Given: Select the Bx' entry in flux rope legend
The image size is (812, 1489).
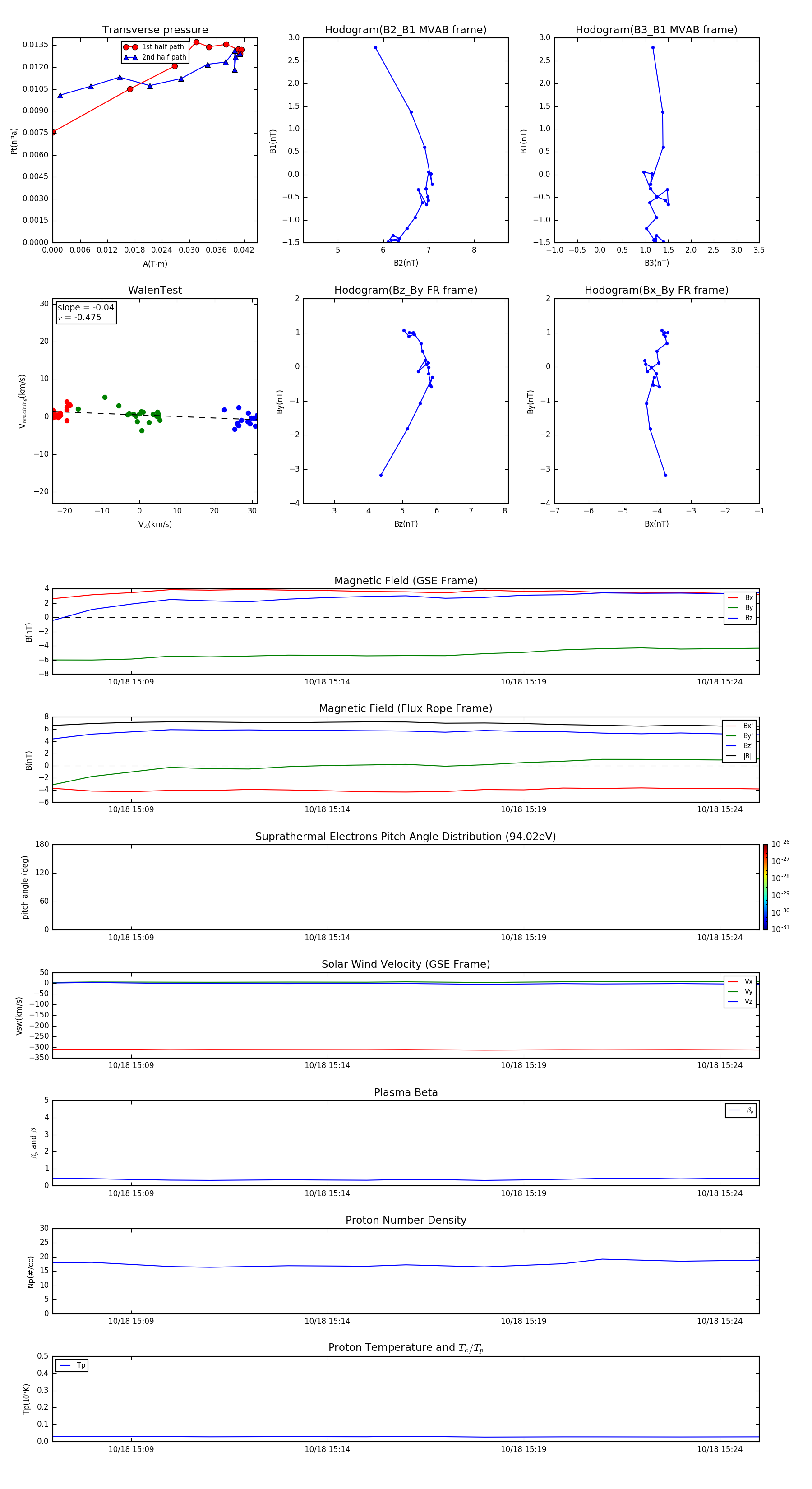Looking at the screenshot, I should 739,726.
